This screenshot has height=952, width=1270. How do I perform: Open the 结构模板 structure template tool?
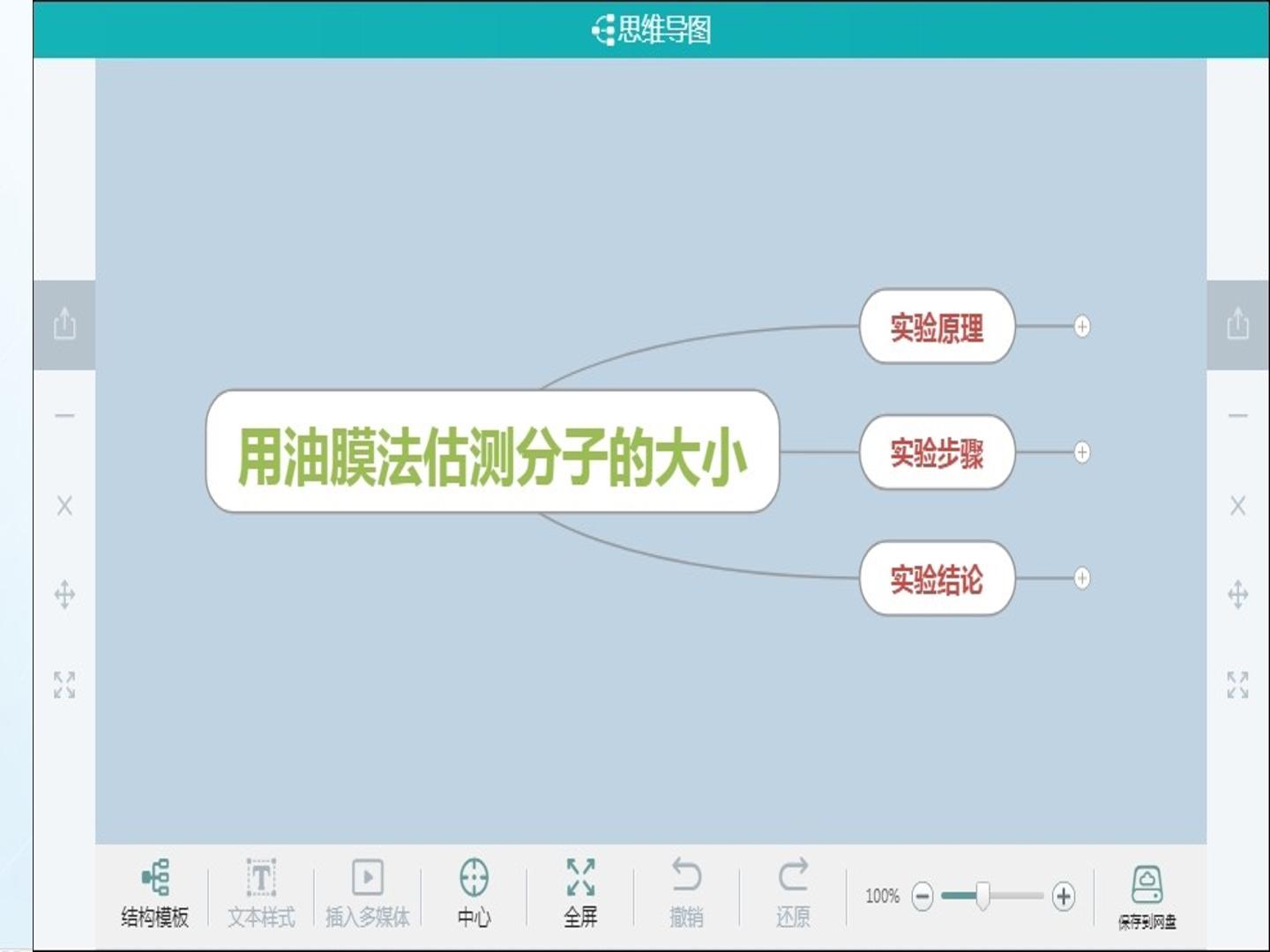coord(155,894)
